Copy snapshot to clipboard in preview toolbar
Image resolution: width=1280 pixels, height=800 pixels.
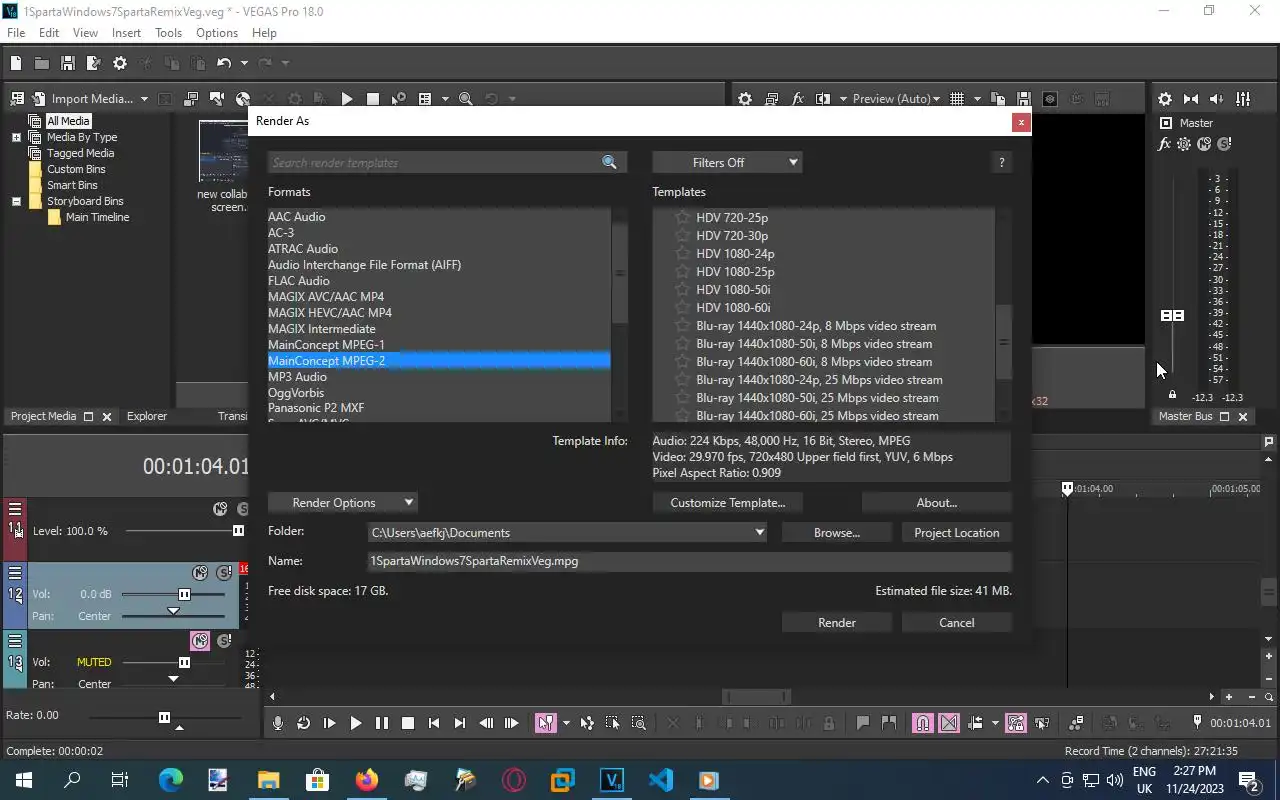point(998,99)
